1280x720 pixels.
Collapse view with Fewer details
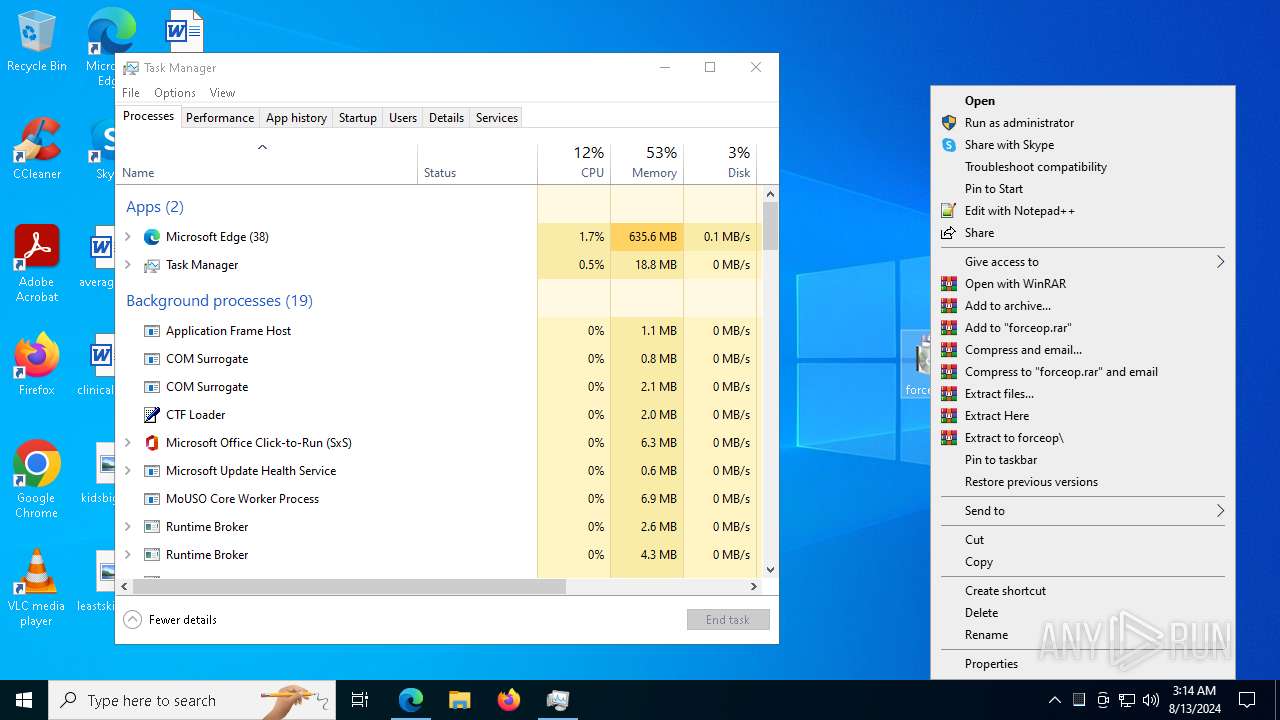click(x=171, y=620)
